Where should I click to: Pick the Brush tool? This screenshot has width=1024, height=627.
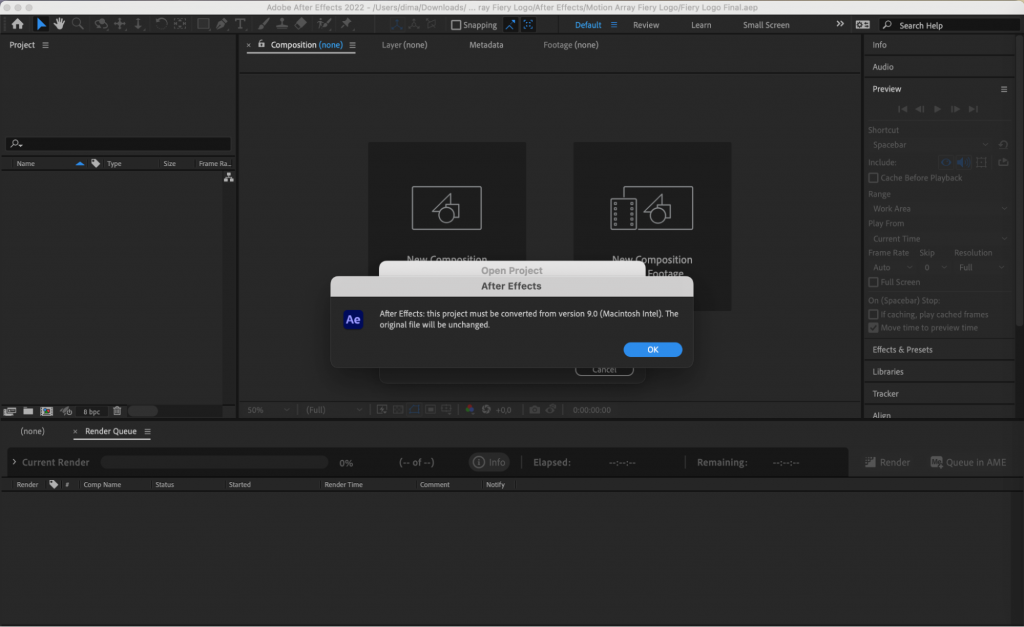[265, 25]
